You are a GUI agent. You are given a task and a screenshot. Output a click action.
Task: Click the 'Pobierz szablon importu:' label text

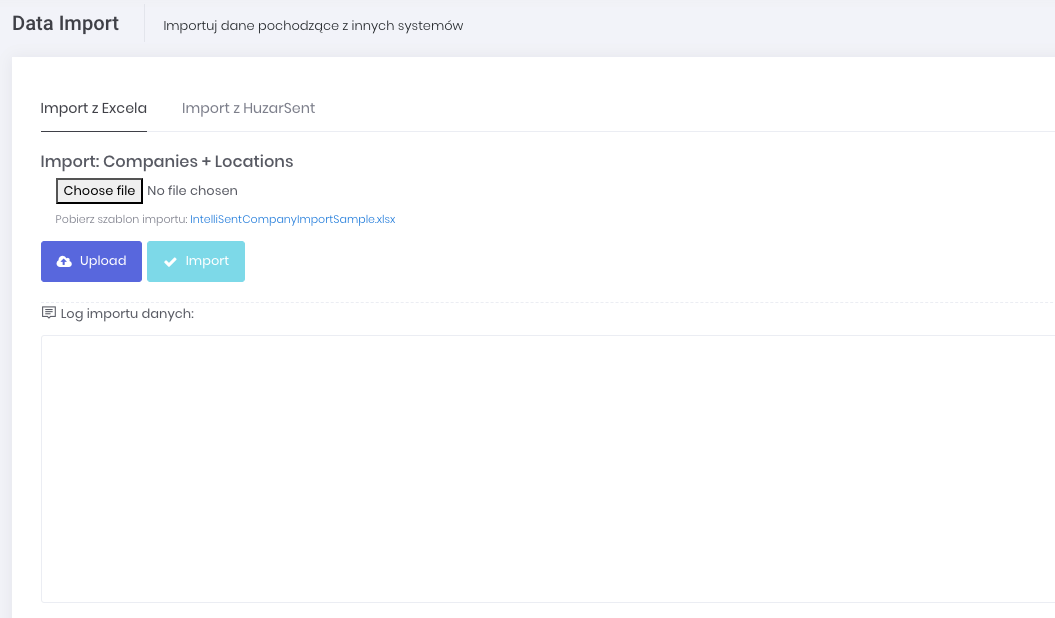coord(121,219)
